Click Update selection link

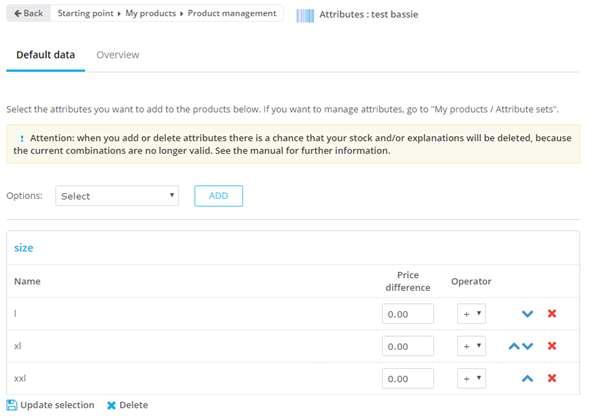point(50,405)
